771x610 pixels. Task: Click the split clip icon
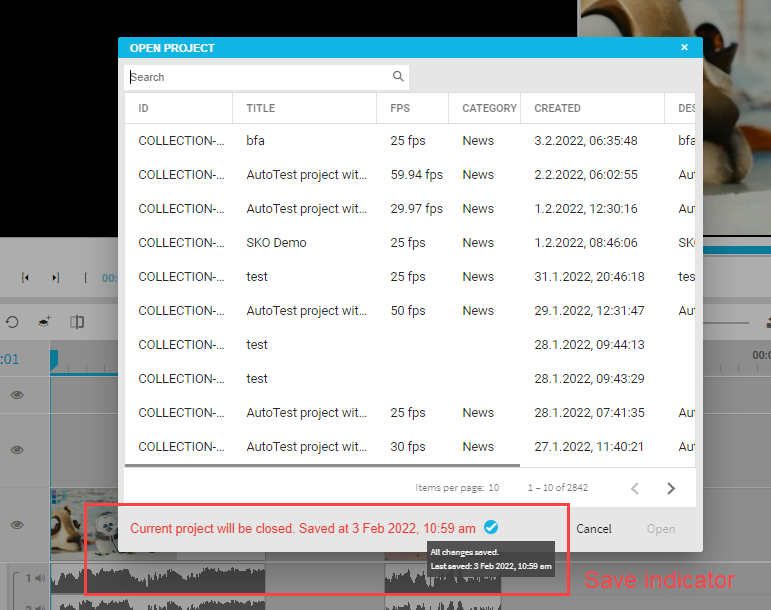pyautogui.click(x=77, y=322)
